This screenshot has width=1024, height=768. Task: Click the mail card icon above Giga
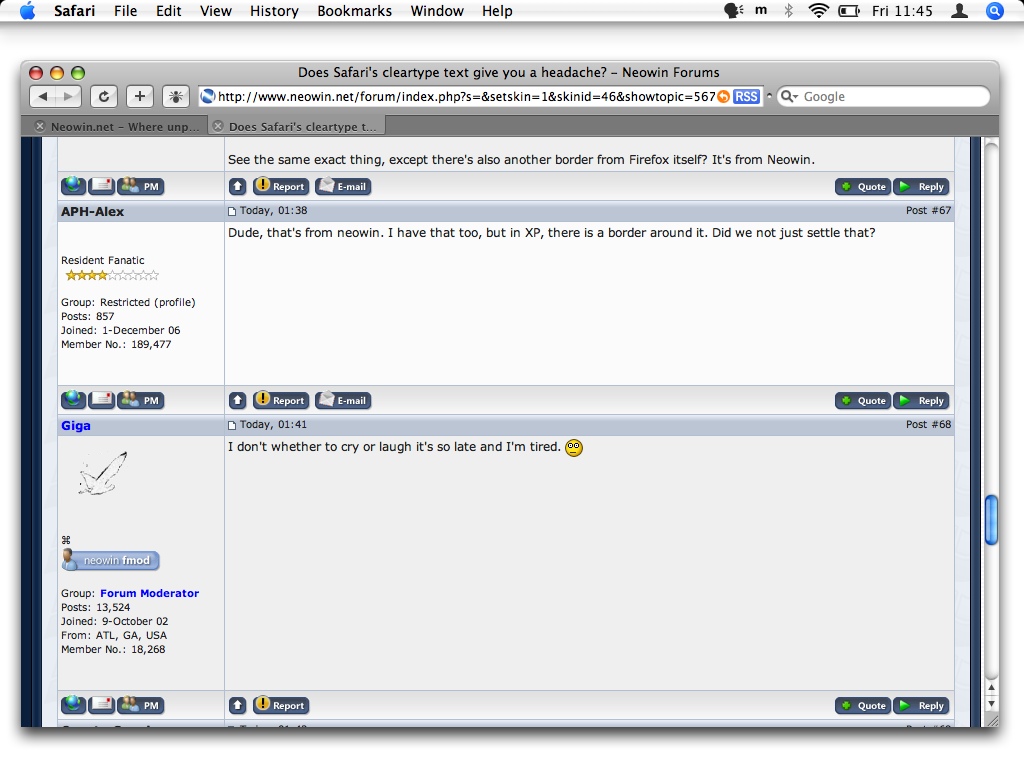(x=101, y=400)
